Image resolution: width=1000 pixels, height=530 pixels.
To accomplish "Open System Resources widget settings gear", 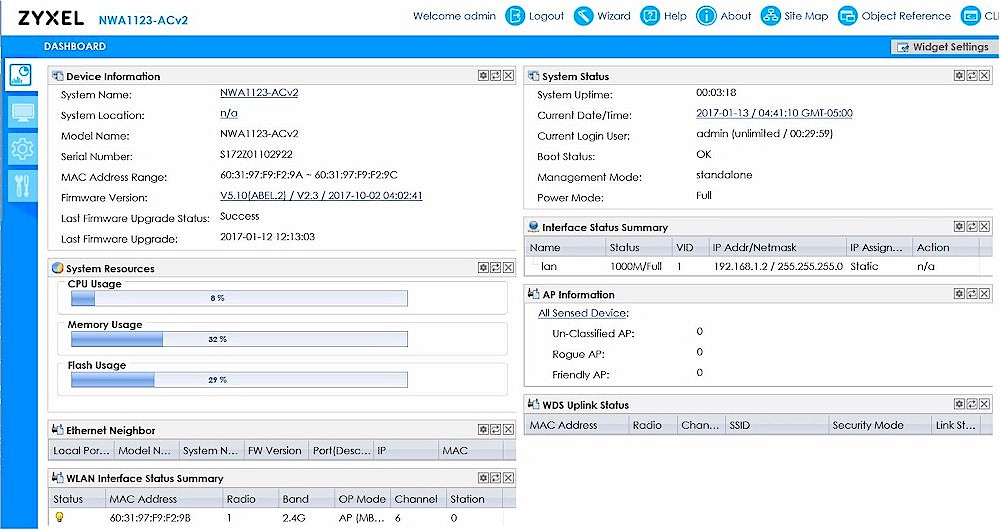I will [483, 267].
